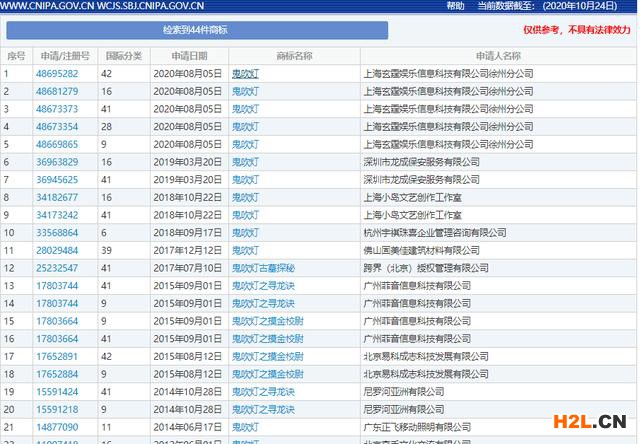
Task: Open 鬼吹灯之摸金校尉 link in row 17
Action: pos(268,356)
